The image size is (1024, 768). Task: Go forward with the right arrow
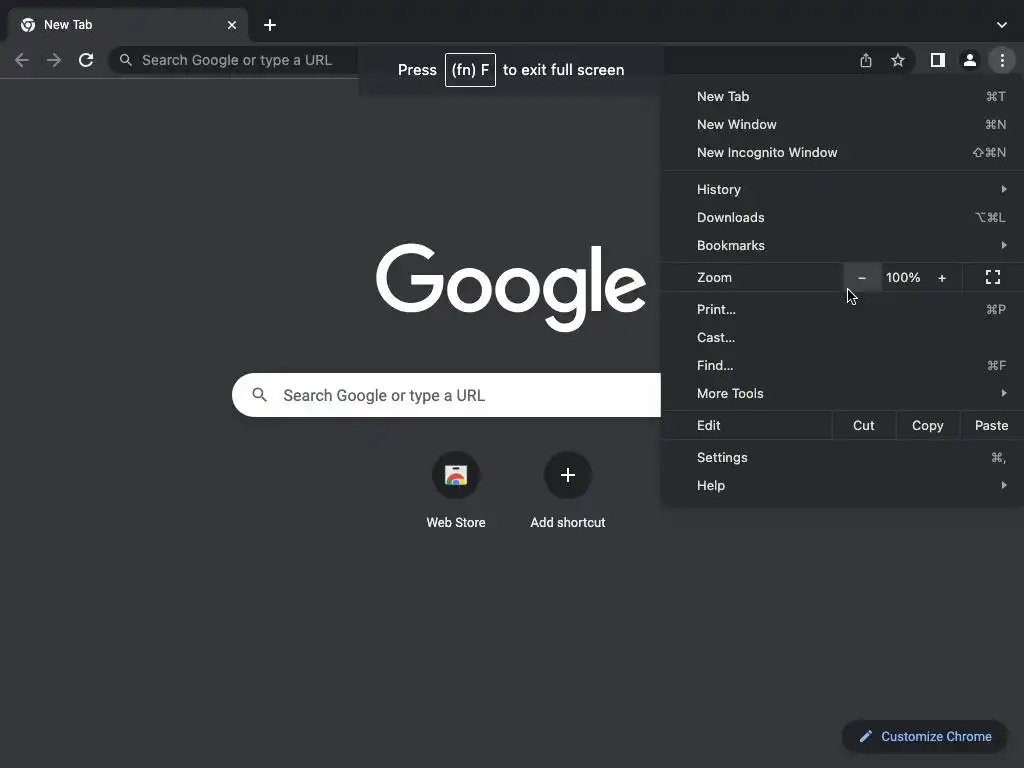click(54, 60)
